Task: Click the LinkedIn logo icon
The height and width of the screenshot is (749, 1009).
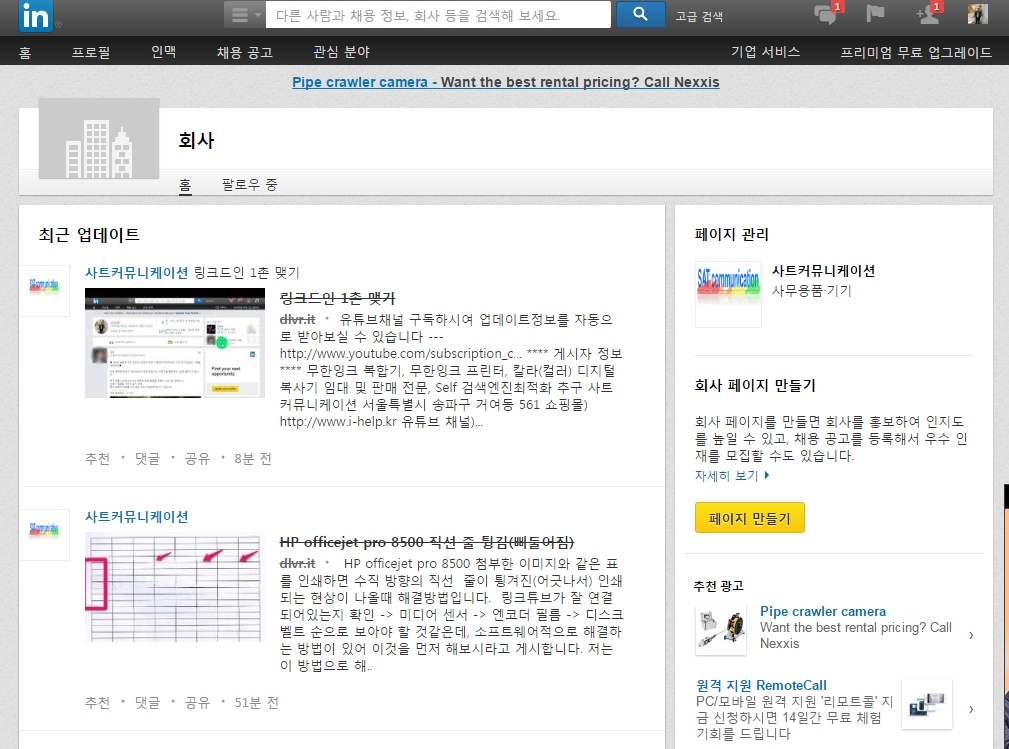Action: pyautogui.click(x=35, y=15)
